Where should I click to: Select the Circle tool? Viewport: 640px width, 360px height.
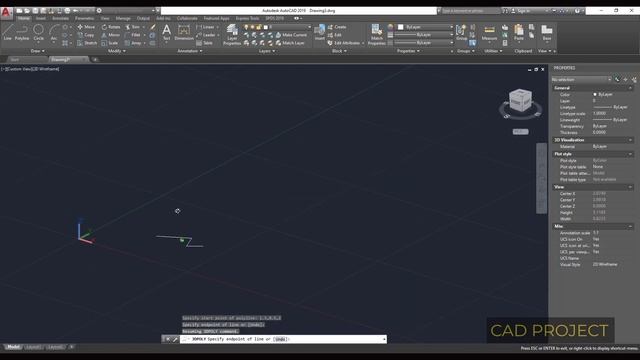click(38, 32)
